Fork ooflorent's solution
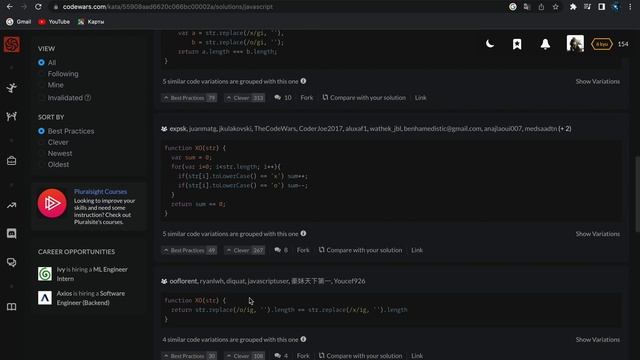The image size is (640, 360). (x=303, y=356)
